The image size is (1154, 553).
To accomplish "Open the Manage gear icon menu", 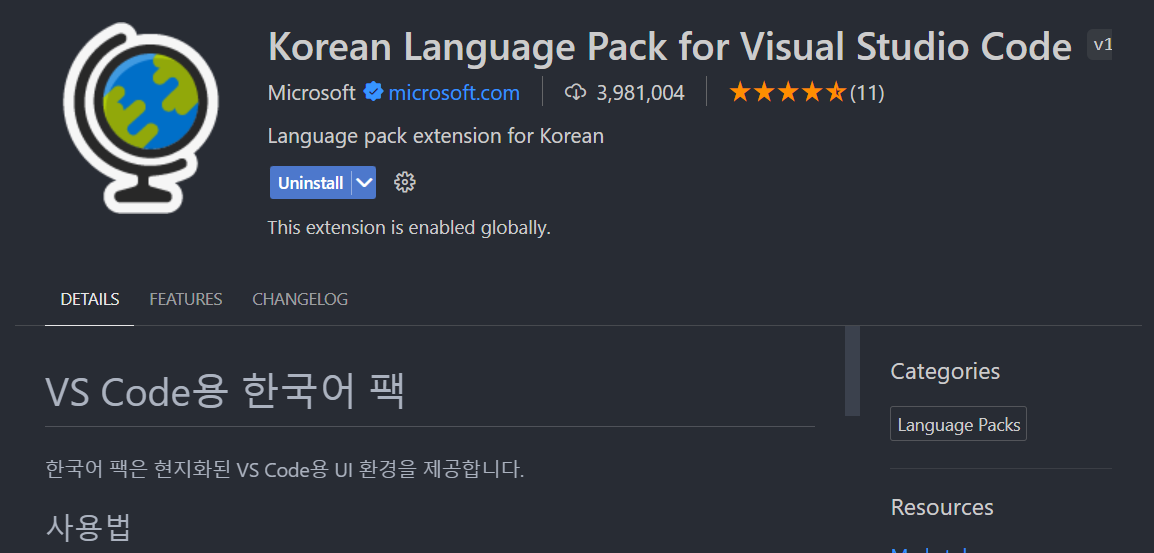I will (x=405, y=182).
